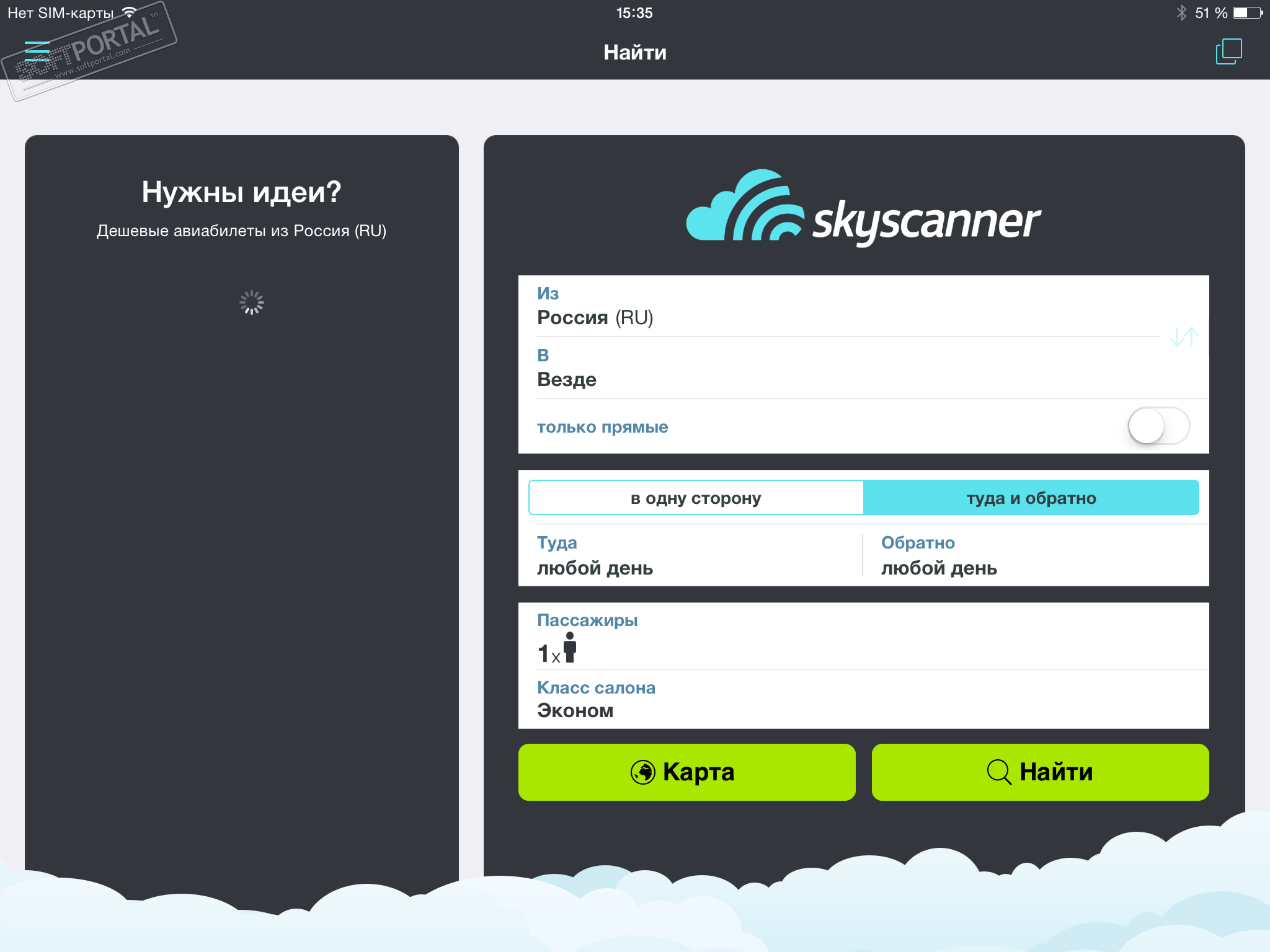Tap the magnifier icon on Найти button
The width and height of the screenshot is (1270, 952).
pos(998,772)
